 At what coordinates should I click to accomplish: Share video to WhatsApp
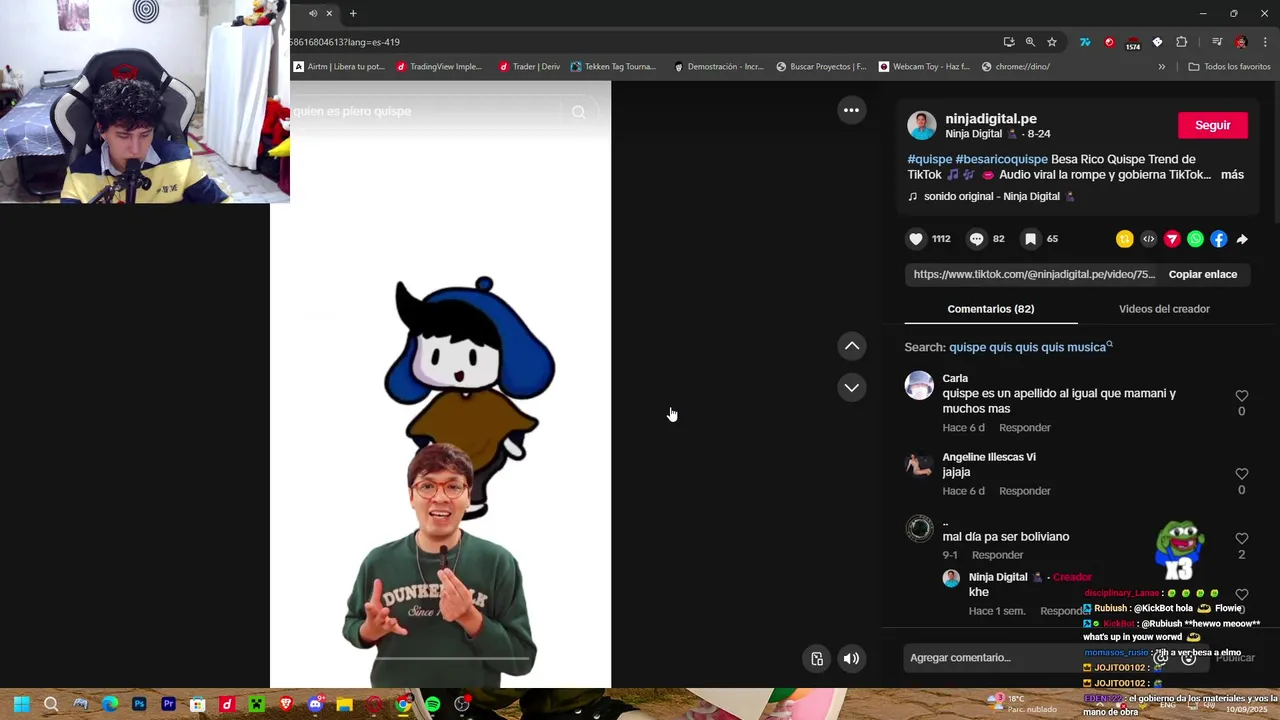pyautogui.click(x=1195, y=239)
